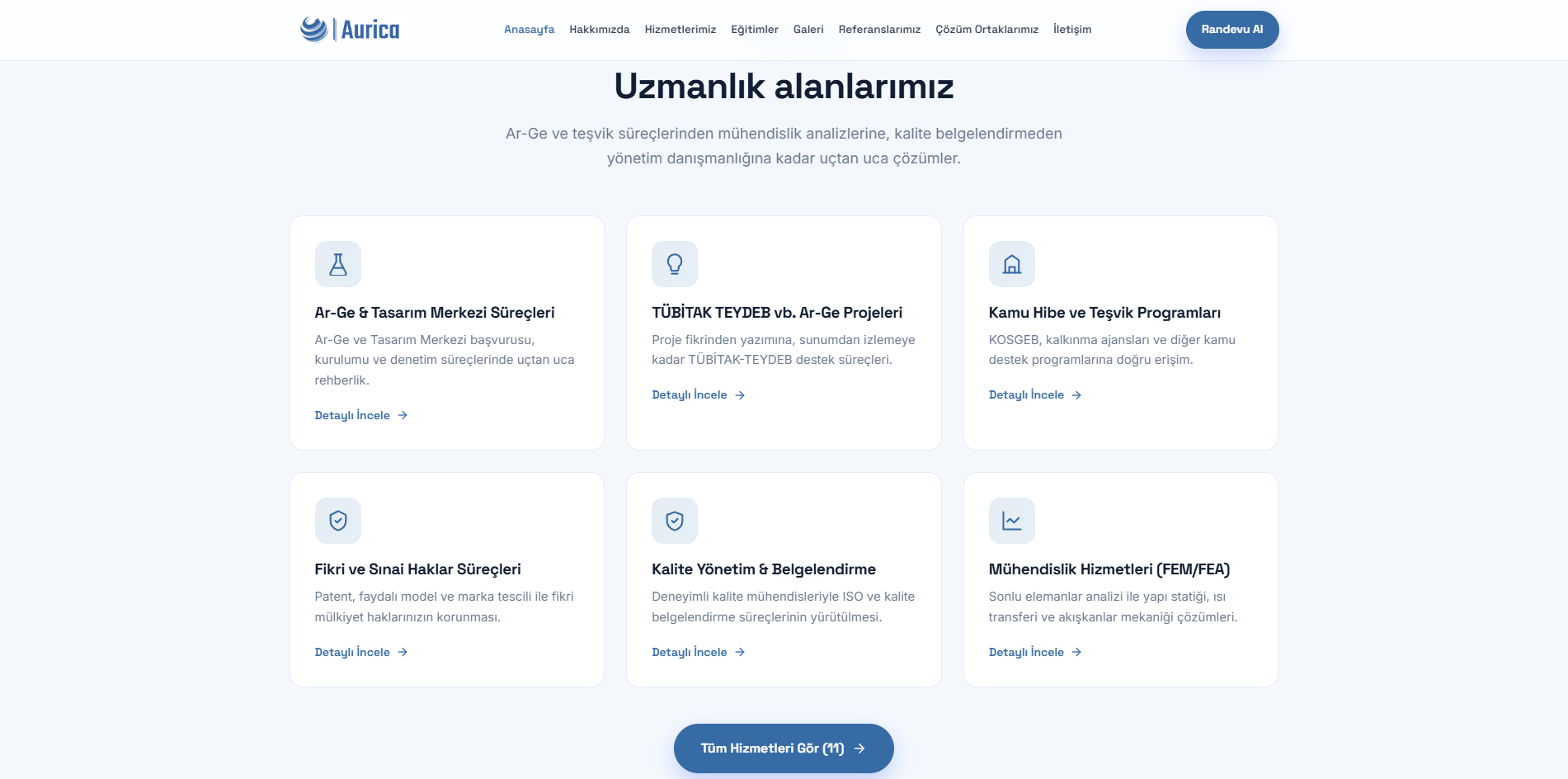
Task: Open Hizmetlerimiz in the navigation
Action: pos(680,30)
